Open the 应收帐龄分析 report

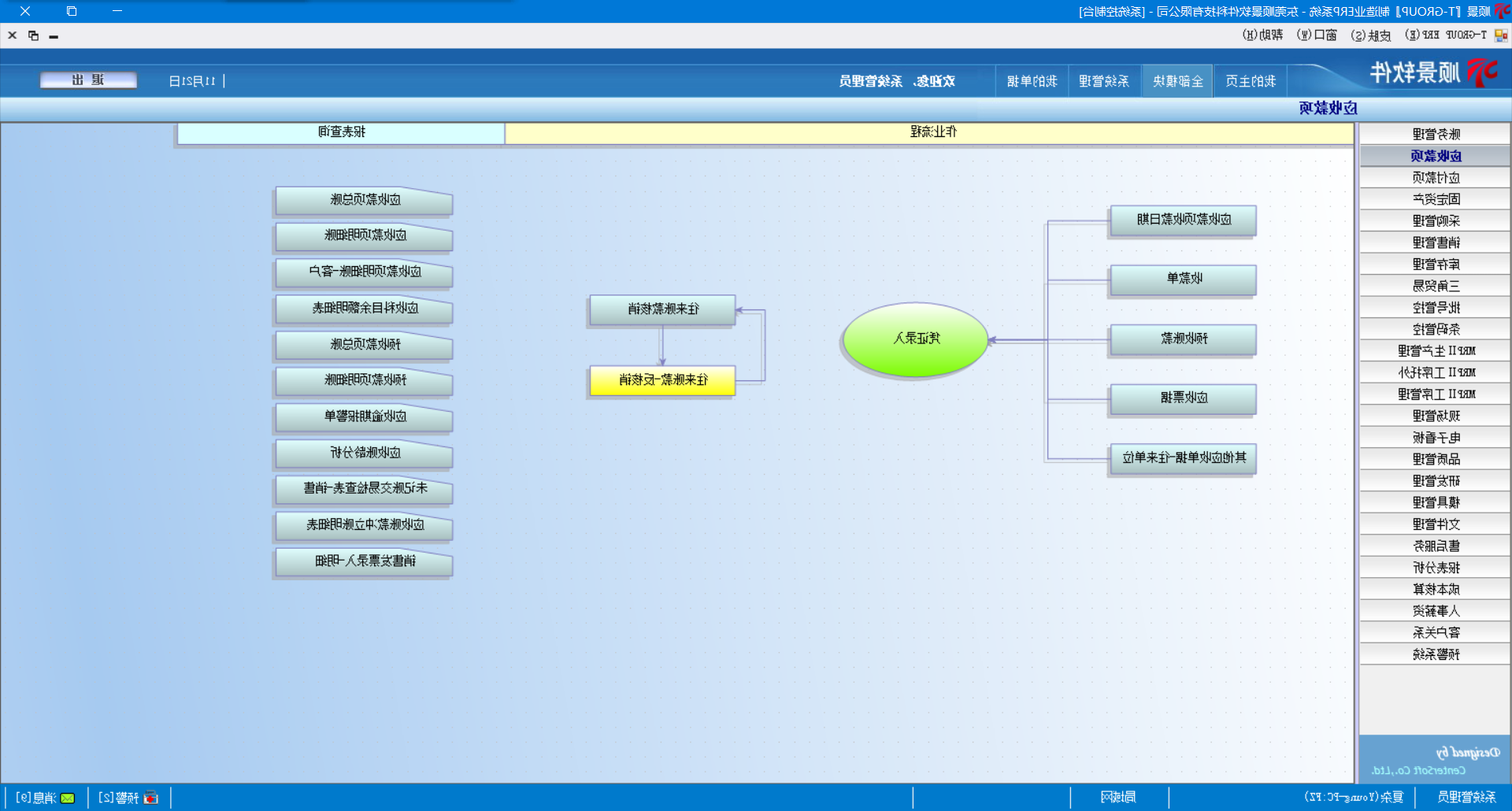pyautogui.click(x=364, y=453)
